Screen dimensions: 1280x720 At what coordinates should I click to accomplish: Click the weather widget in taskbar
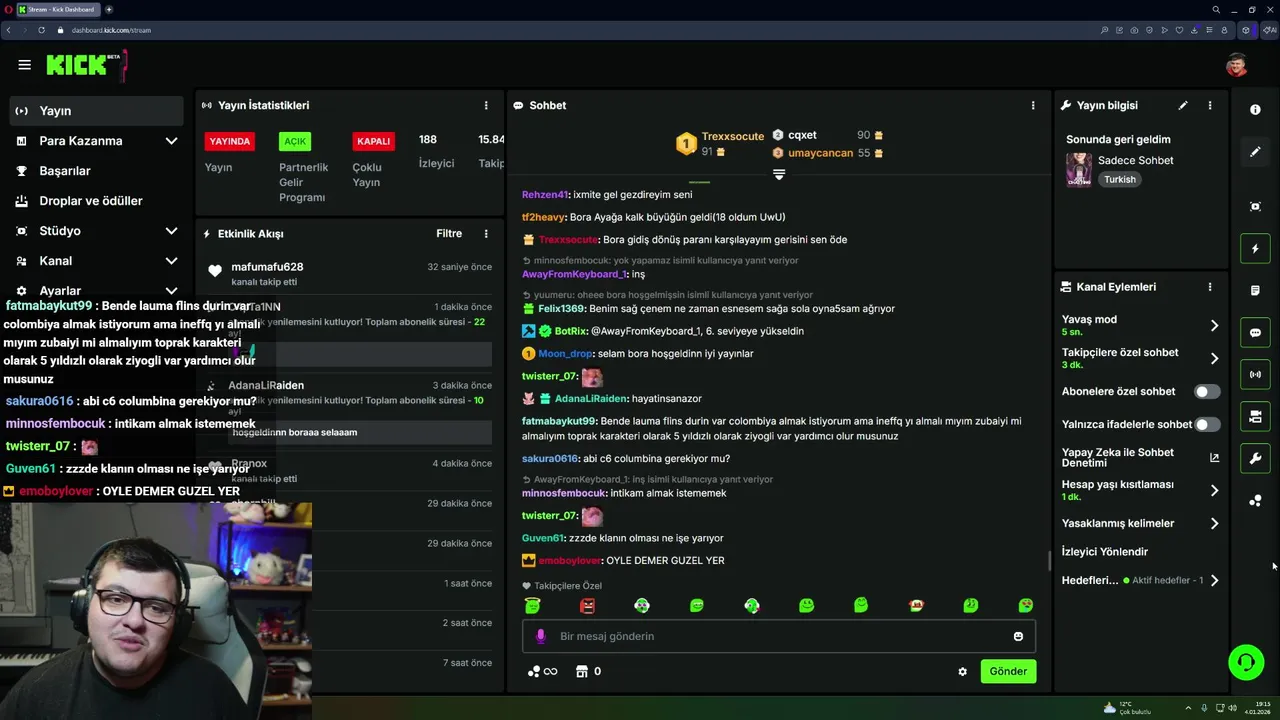click(x=1127, y=708)
